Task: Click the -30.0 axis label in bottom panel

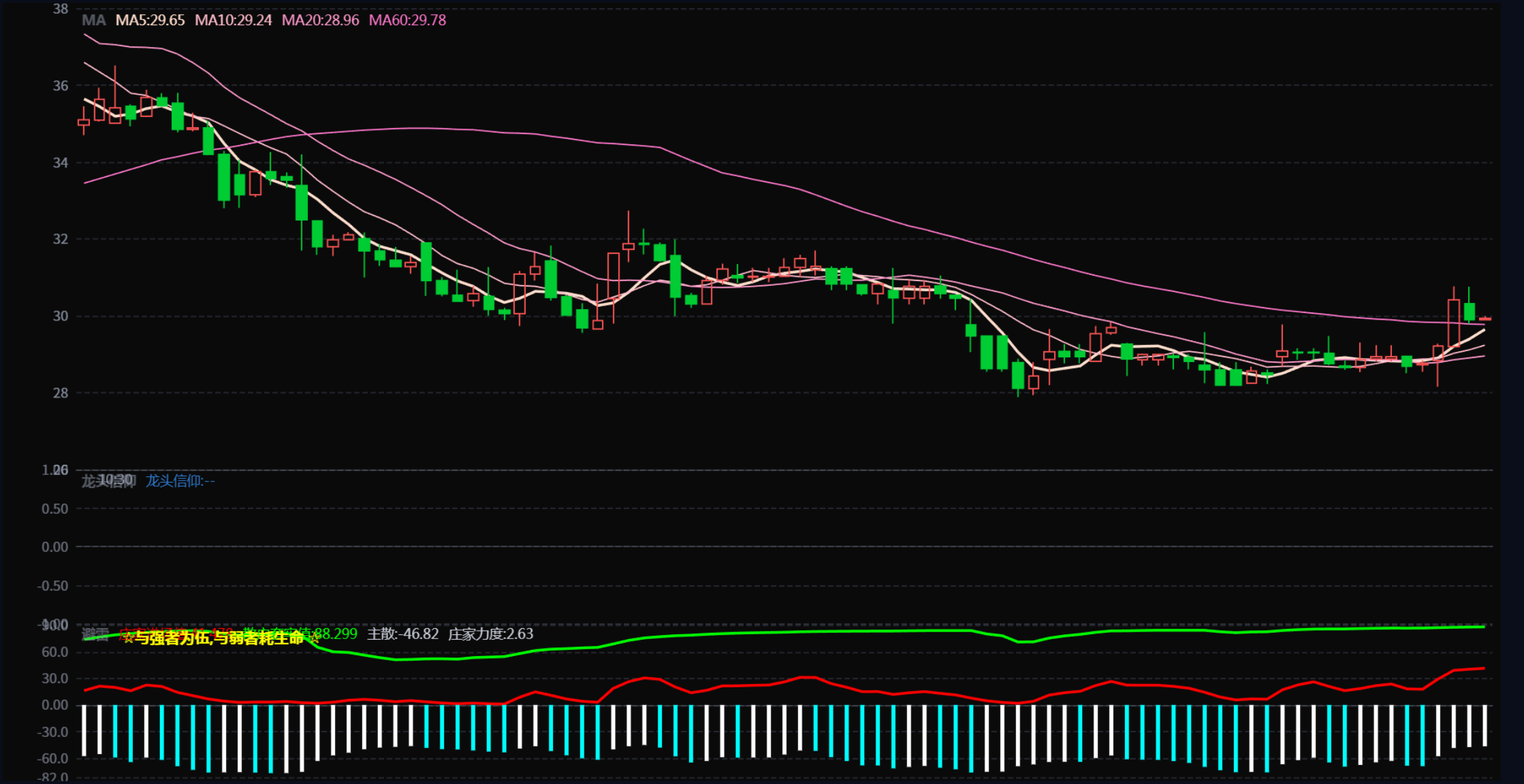Action: pos(52,732)
